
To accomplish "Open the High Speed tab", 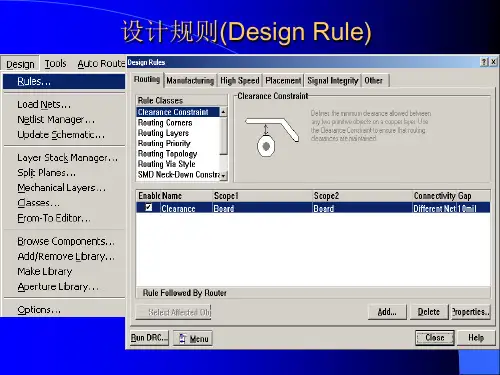I will pyautogui.click(x=240, y=81).
